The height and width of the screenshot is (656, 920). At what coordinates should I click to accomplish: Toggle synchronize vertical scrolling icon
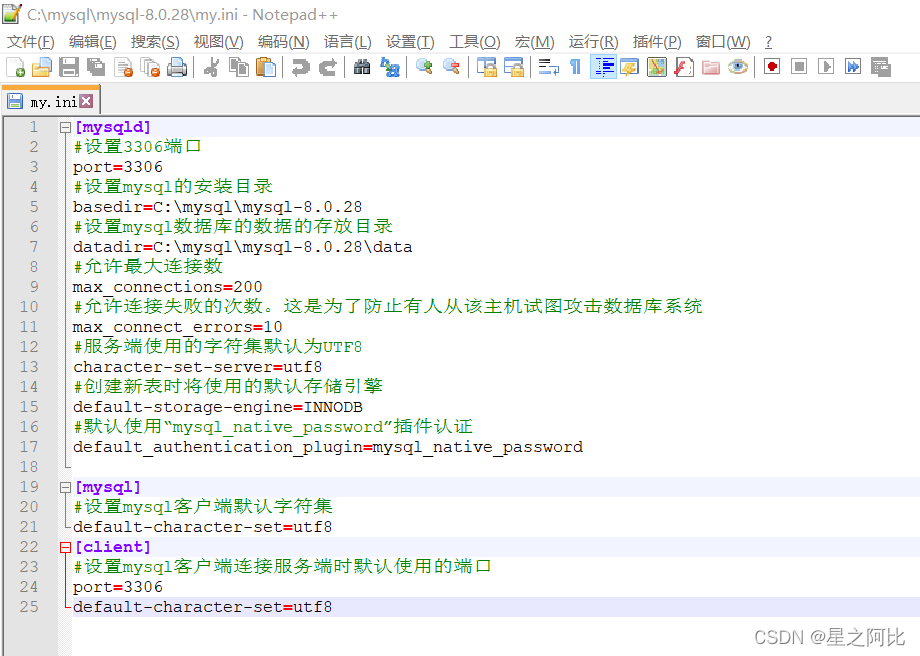click(486, 67)
